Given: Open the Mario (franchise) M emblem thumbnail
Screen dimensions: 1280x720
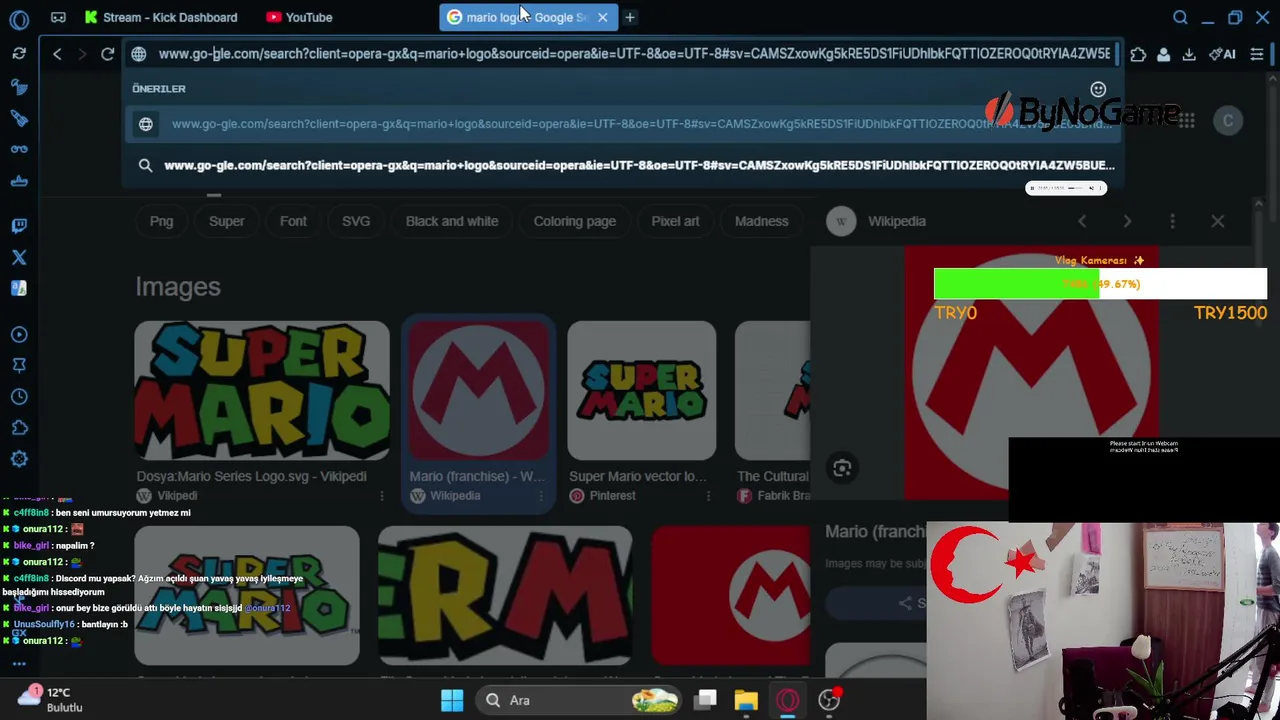Looking at the screenshot, I should 478,391.
